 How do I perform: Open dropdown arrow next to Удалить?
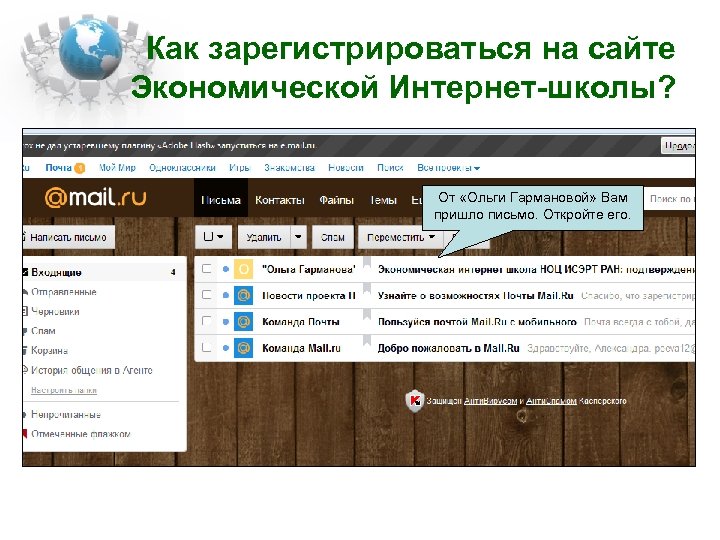click(x=298, y=237)
